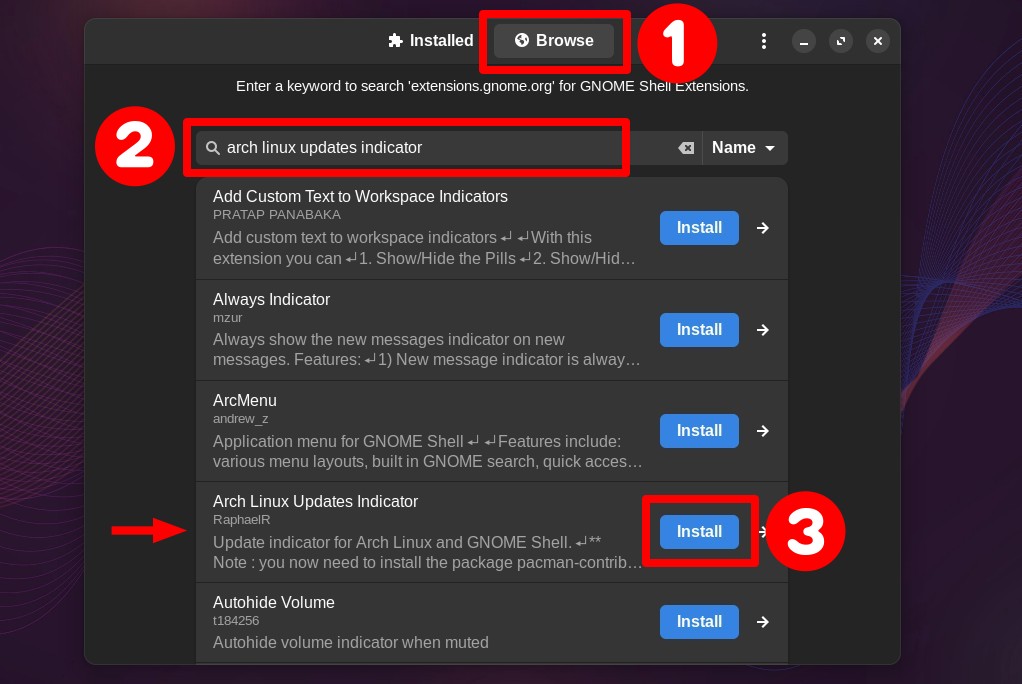Clear the search text with backspace icon

(x=686, y=148)
